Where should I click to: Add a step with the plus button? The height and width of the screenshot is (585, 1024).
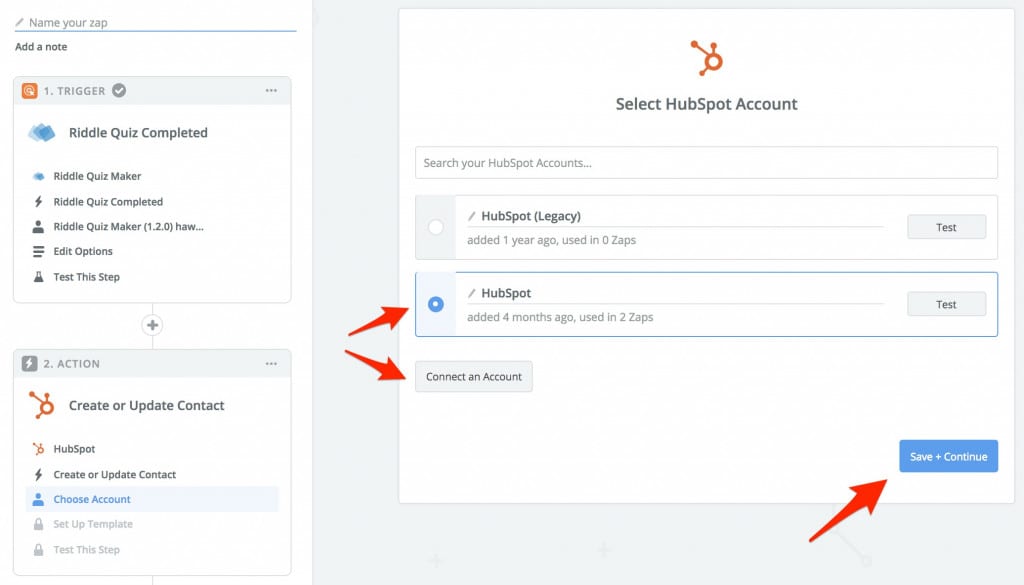(x=152, y=325)
